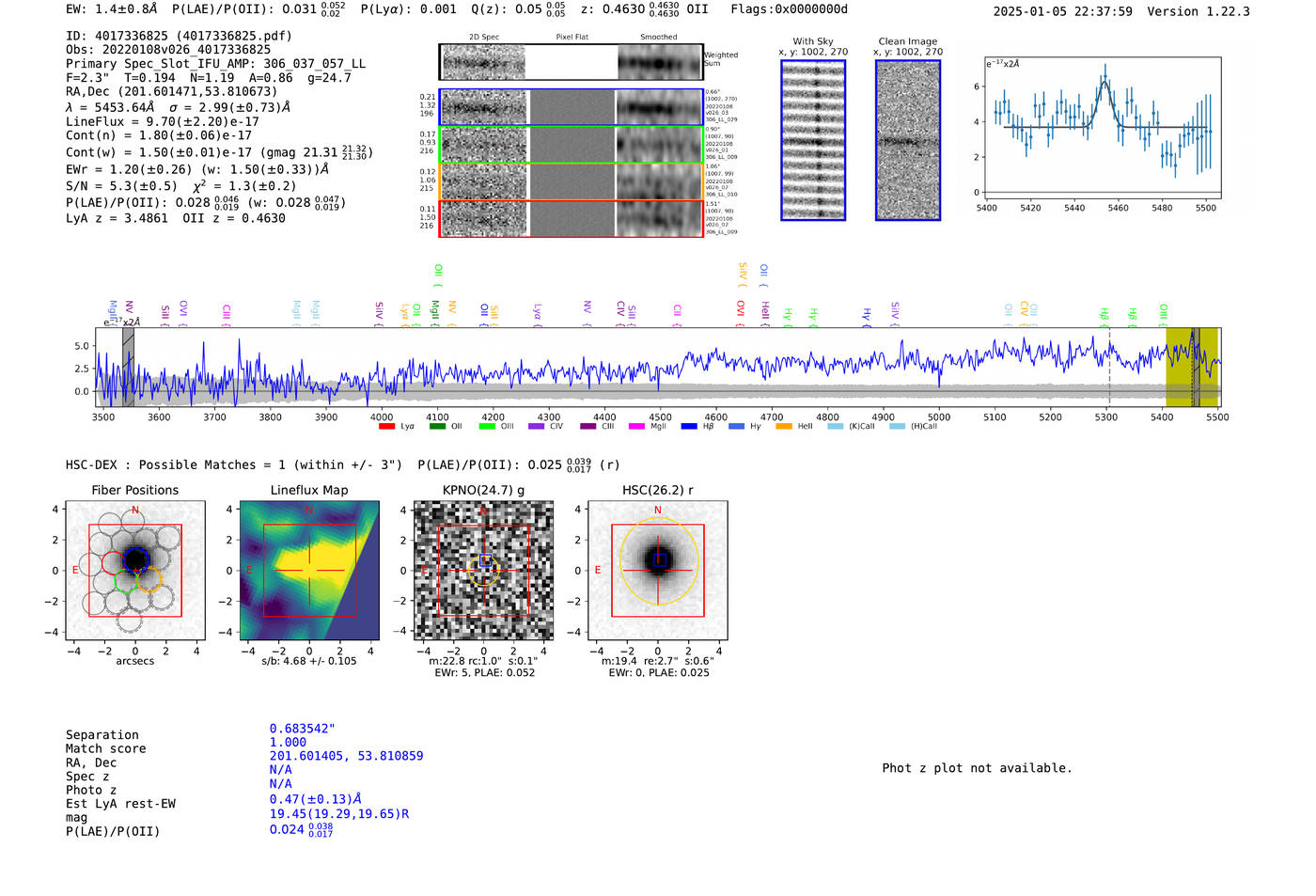1316x896 pixels.
Task: Click the red Lyα legend swatch
Action: (386, 427)
